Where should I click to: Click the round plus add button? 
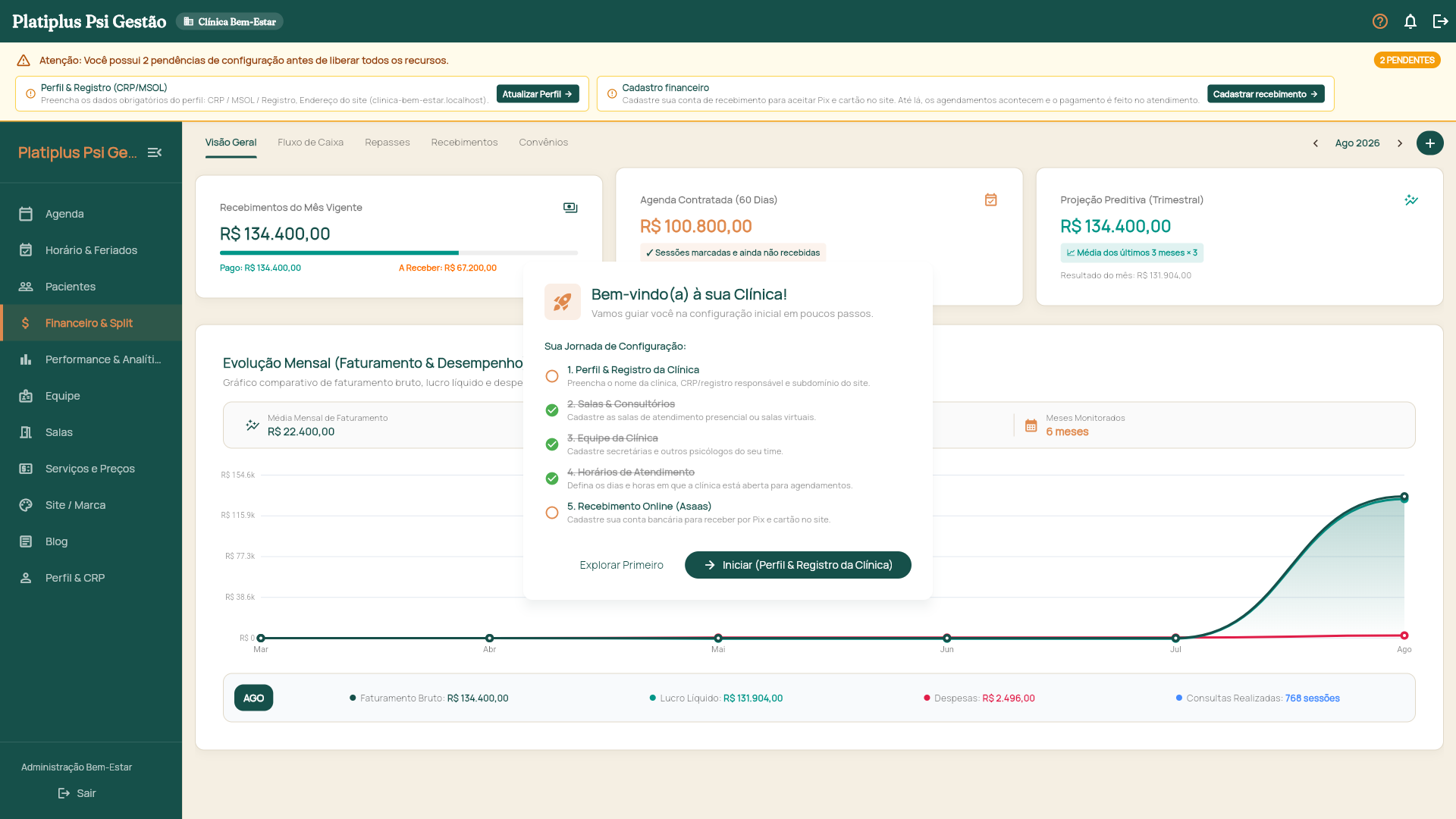1430,143
